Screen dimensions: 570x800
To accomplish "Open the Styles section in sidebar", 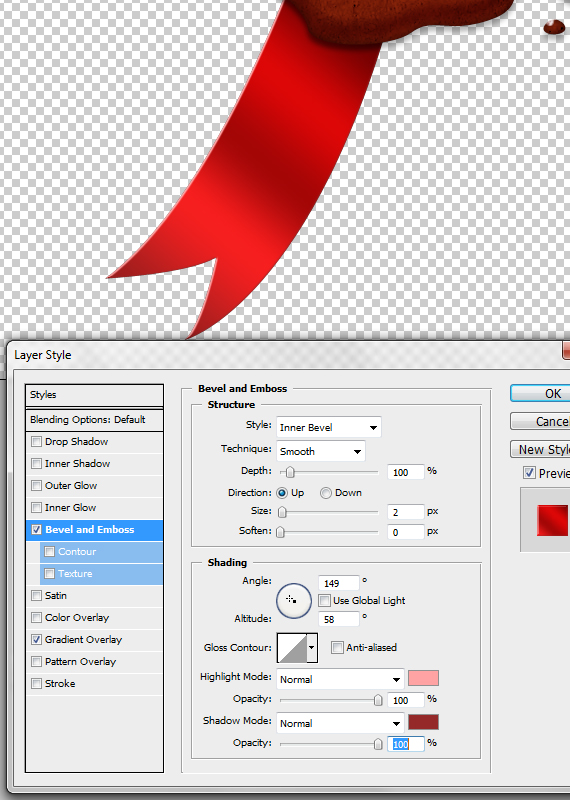I will (94, 395).
